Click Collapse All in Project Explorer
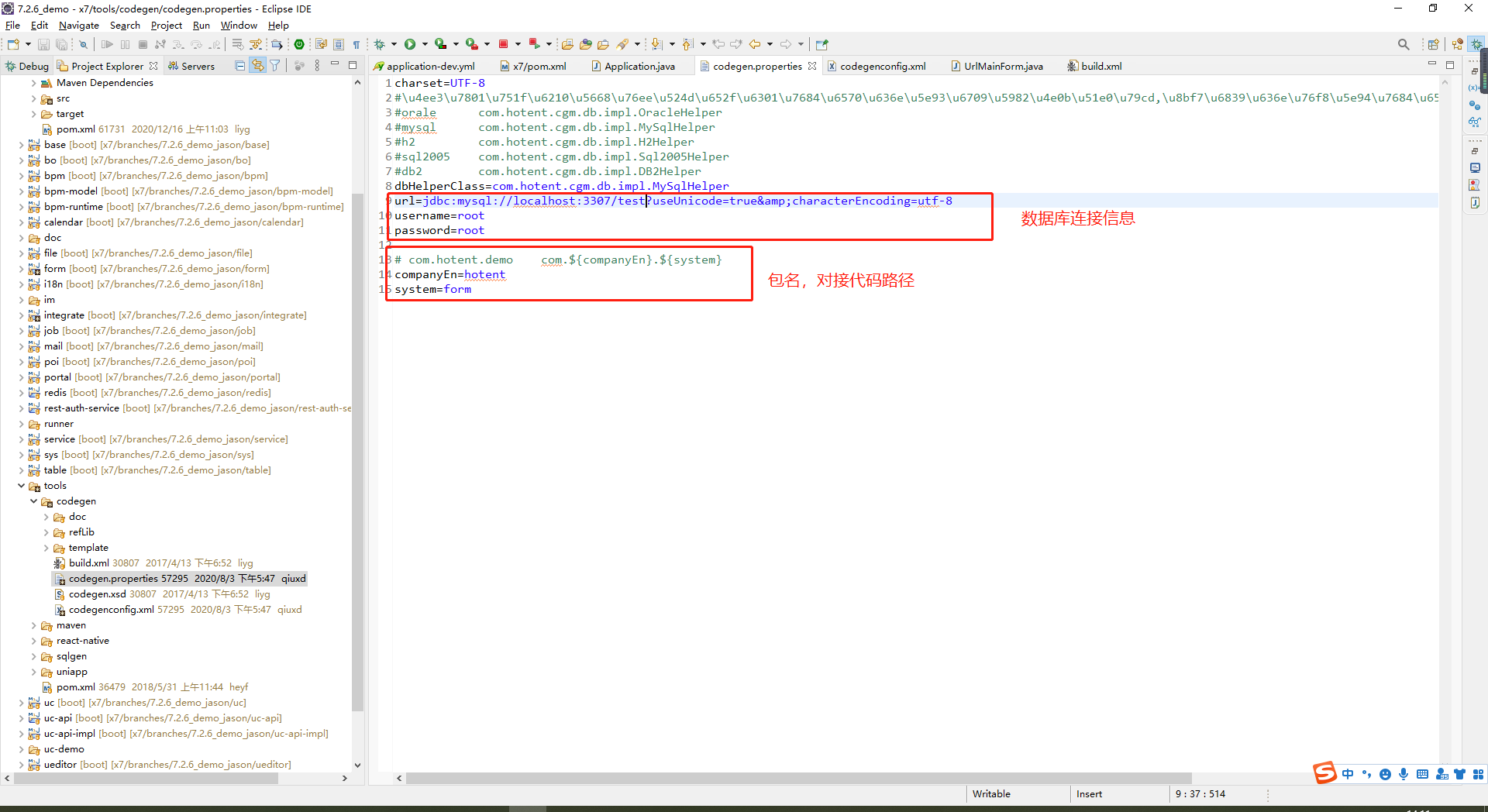Screen dimensions: 1488x812 240,66
